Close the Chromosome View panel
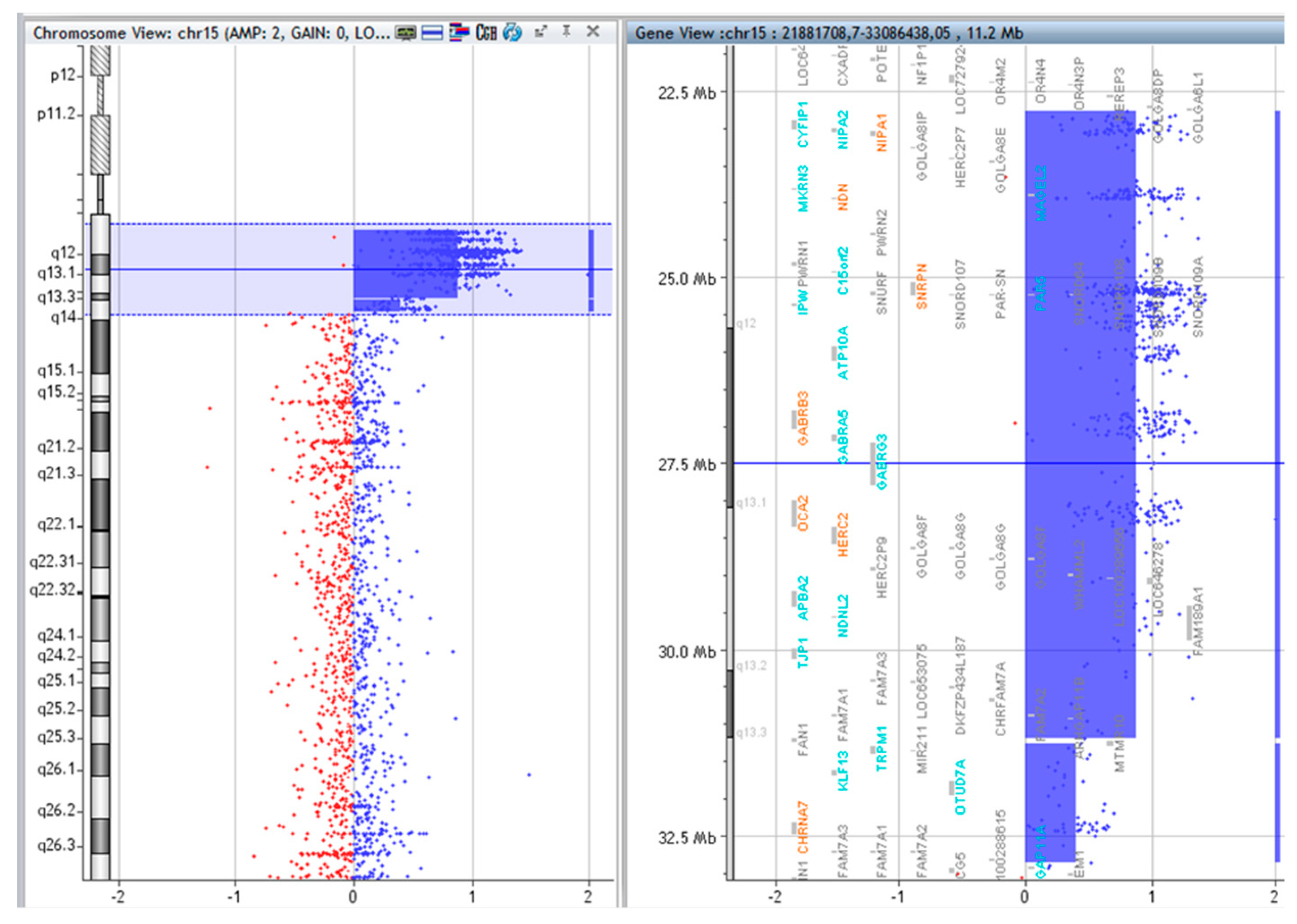 (592, 31)
